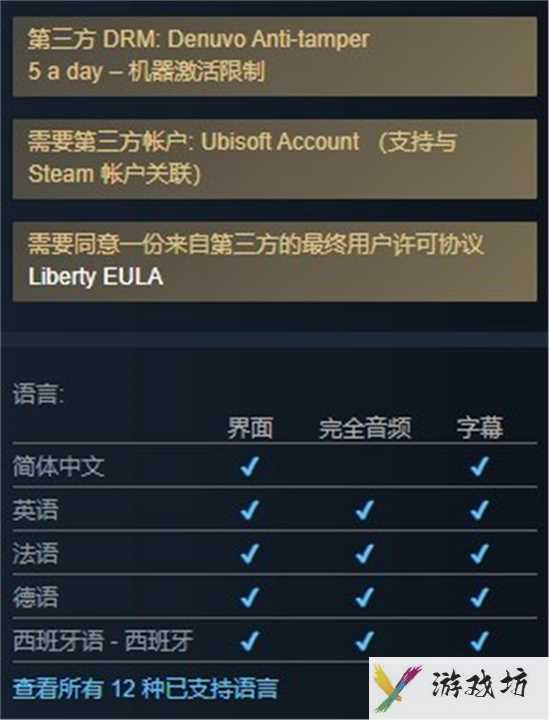Click the Simplified Chinese subtitles checkmark
Viewport: 549px width, 720px height.
479,466
